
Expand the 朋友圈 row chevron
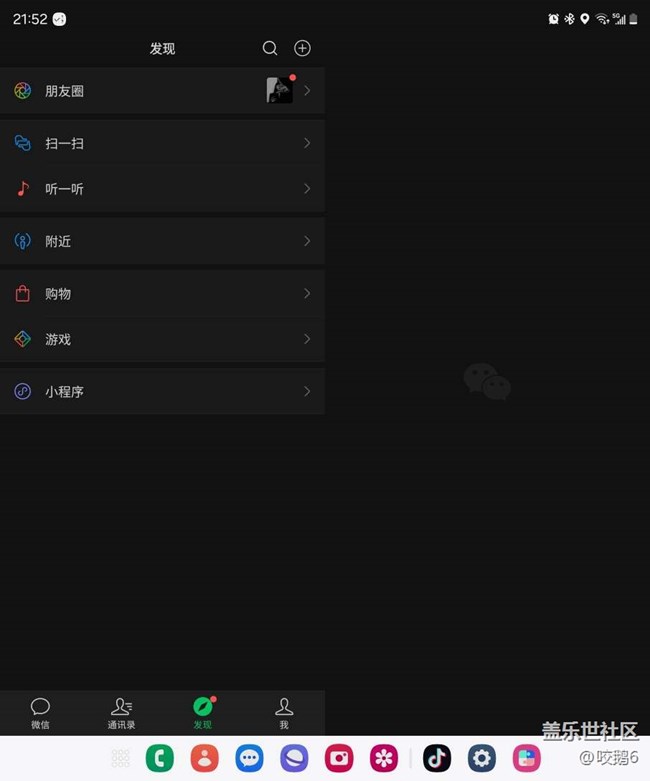point(307,91)
